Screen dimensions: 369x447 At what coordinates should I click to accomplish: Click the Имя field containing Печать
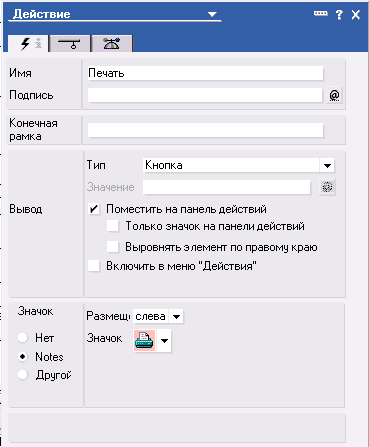[x=205, y=73]
